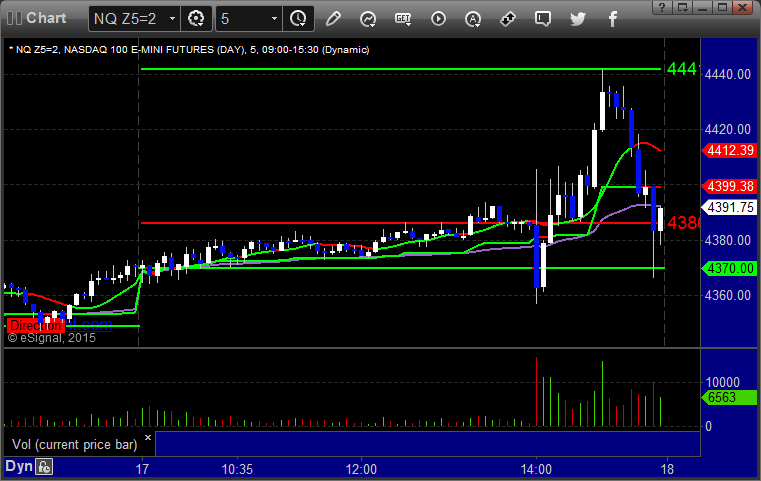Click the 10000 volume axis label
Screen dimensions: 761x481
tap(722, 382)
